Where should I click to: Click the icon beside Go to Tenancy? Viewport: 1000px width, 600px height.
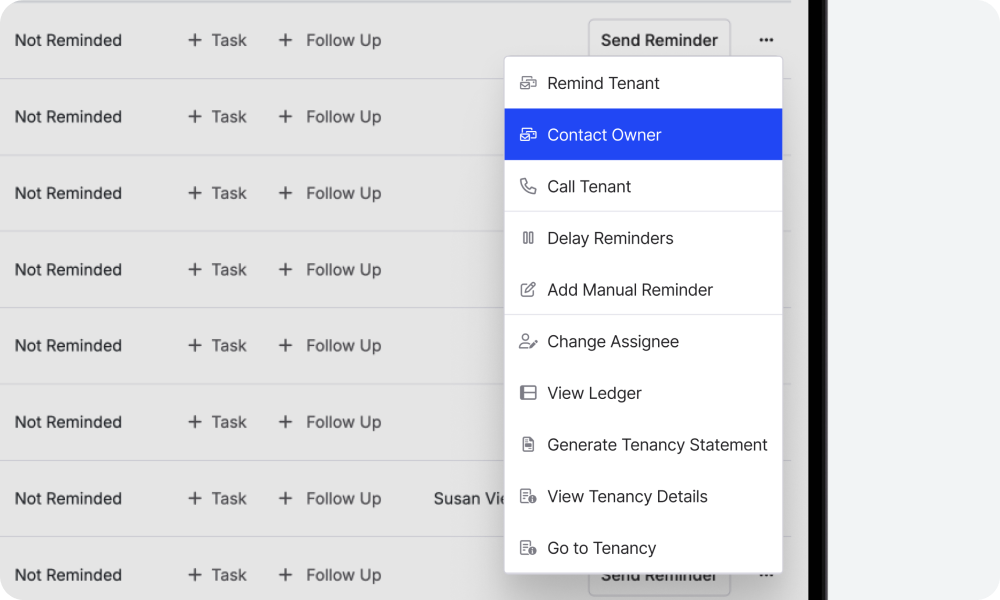tap(528, 548)
